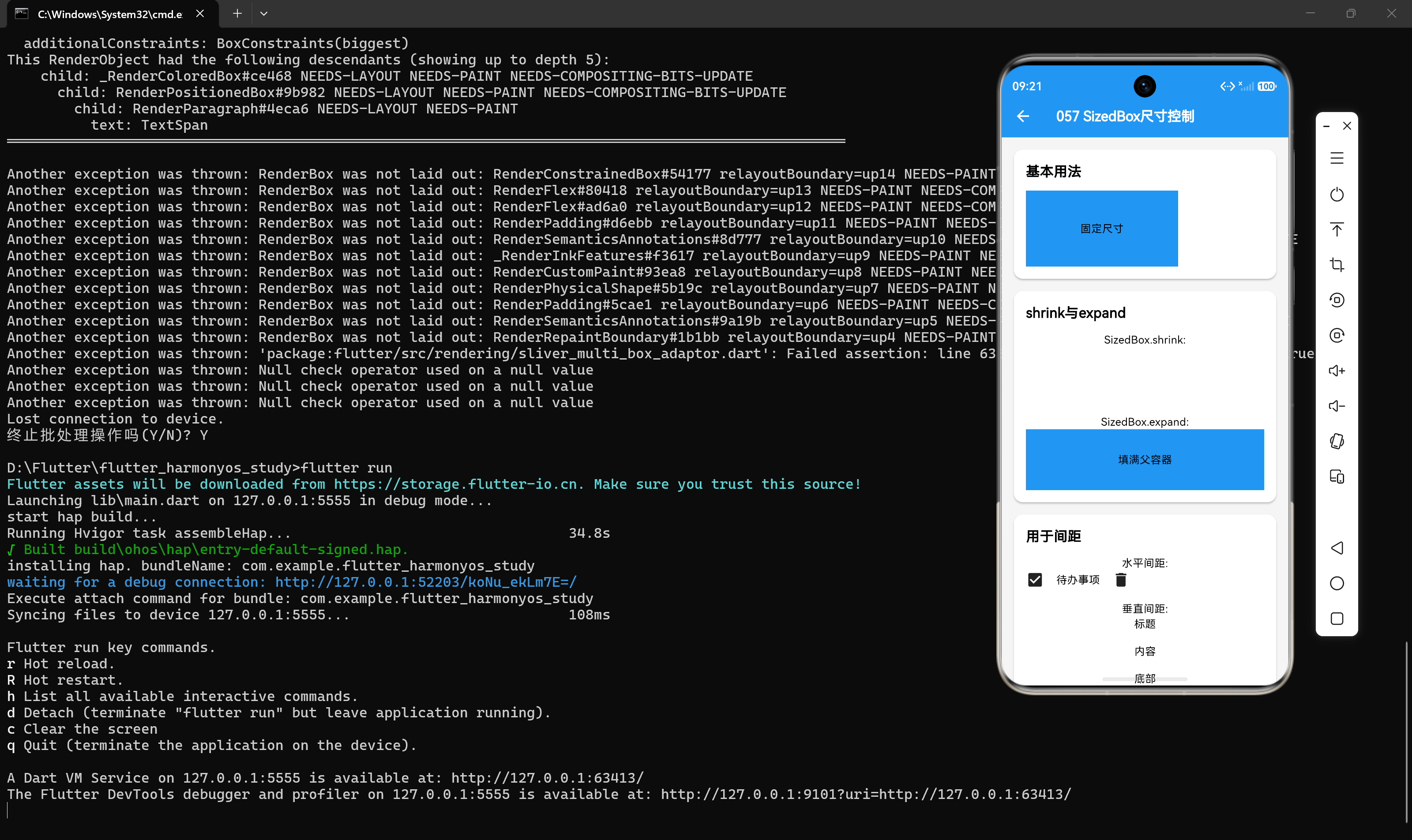Open the emulator toolbar hamburger menu

coord(1337,158)
